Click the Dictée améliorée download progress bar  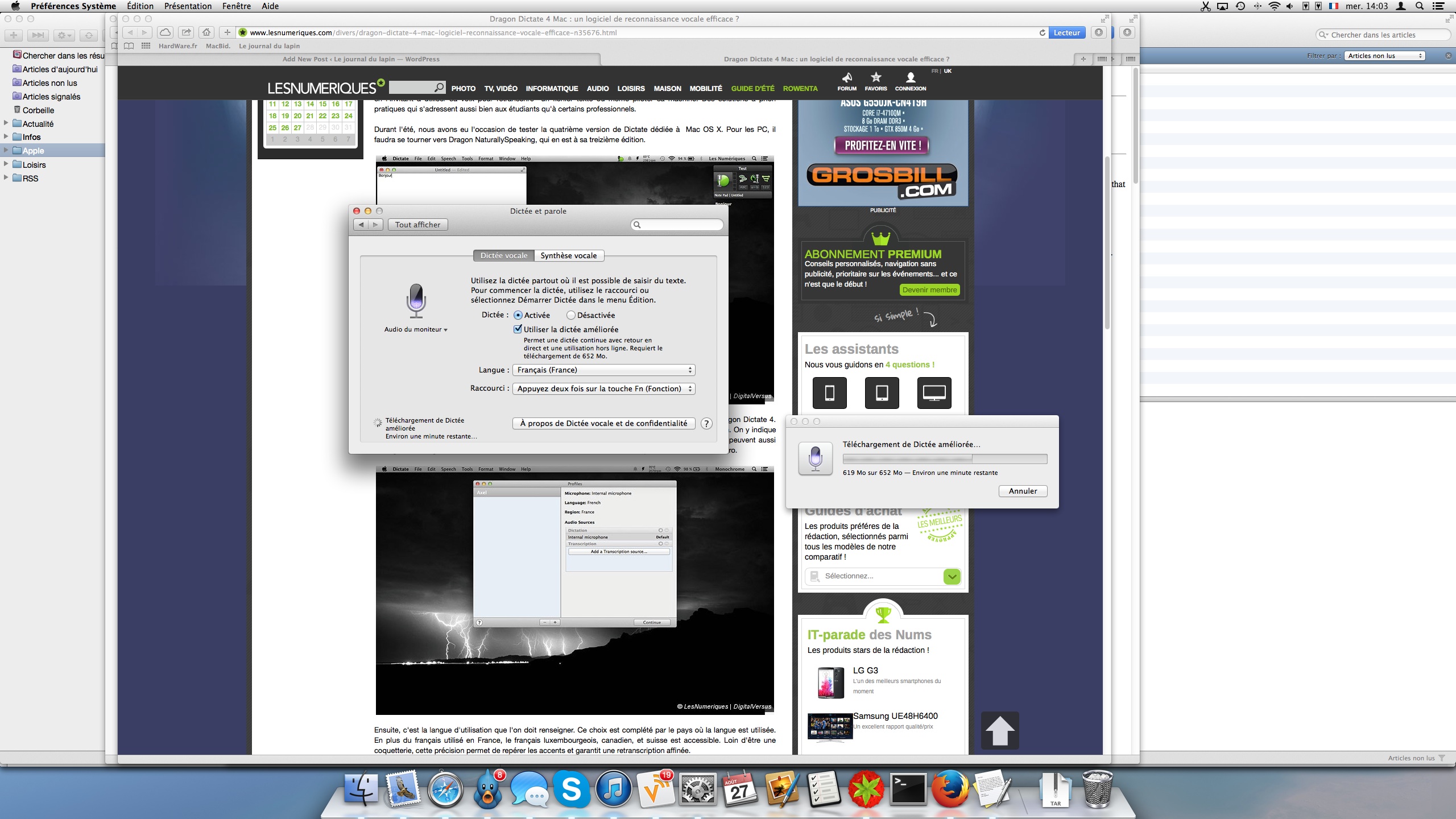point(945,459)
